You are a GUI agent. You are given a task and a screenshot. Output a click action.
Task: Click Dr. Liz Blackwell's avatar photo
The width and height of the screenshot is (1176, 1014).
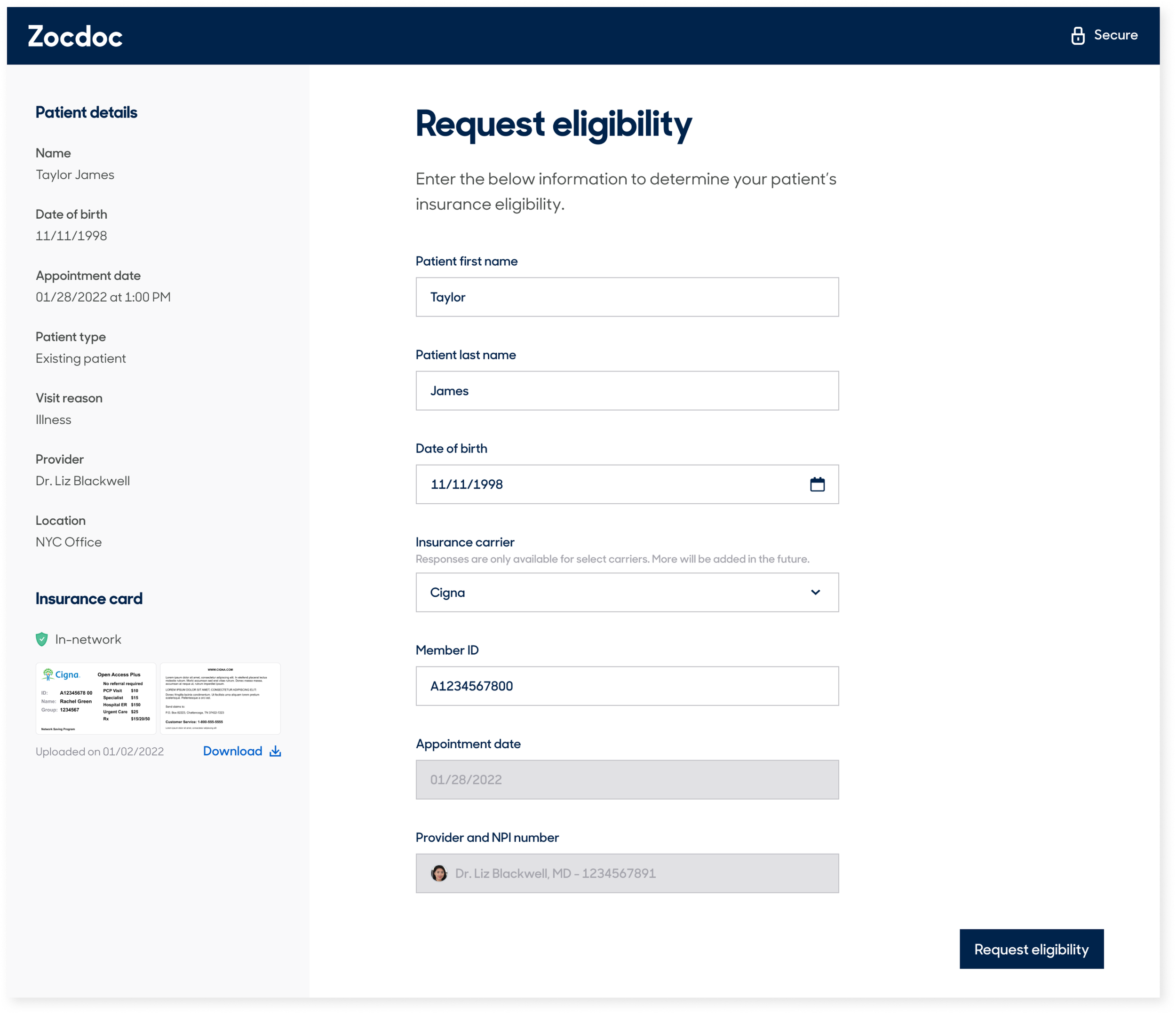[439, 873]
